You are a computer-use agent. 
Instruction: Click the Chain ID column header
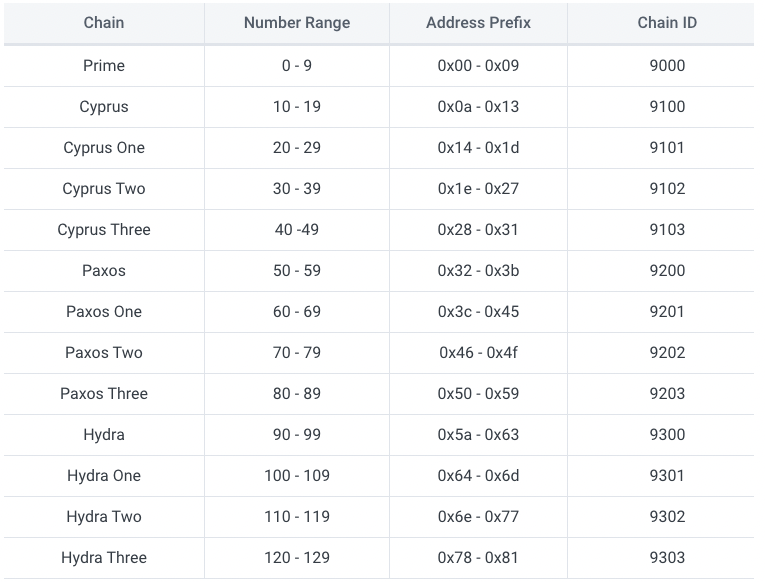coord(667,23)
